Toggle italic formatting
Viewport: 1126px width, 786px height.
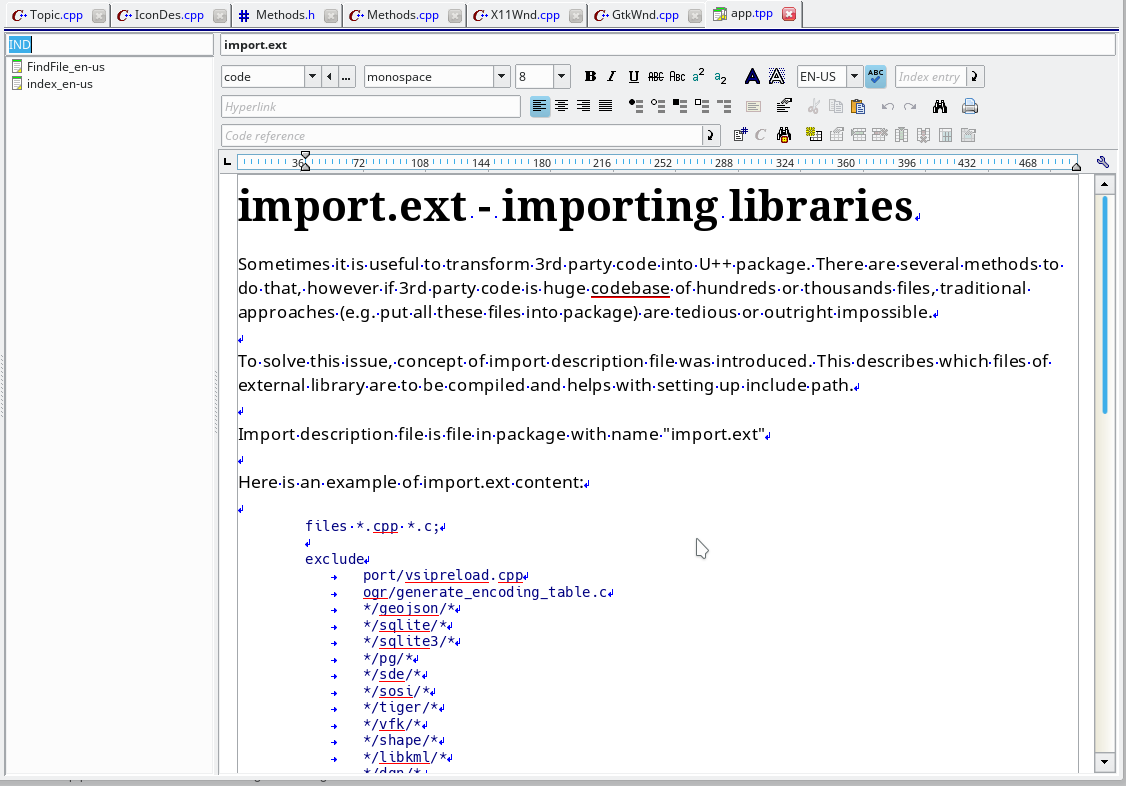click(611, 77)
